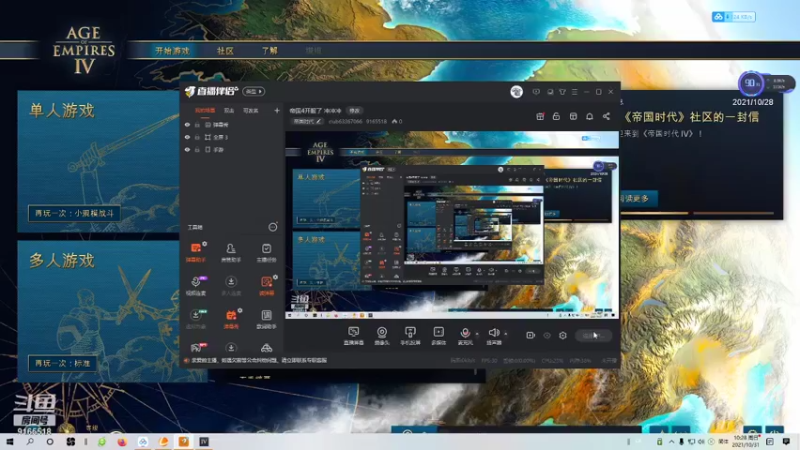The height and width of the screenshot is (450, 800).
Task: Open toolbox more options circle icon
Action: (272, 227)
